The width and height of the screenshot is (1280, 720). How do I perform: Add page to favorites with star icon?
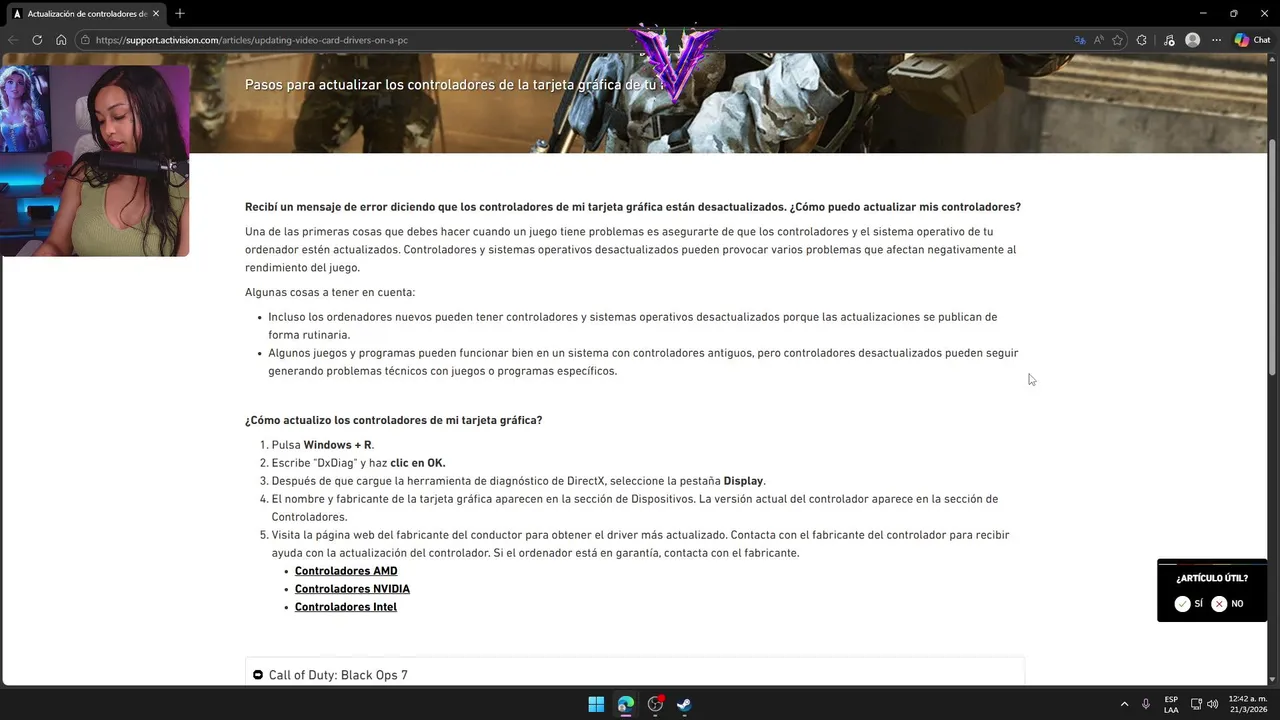tap(1117, 40)
